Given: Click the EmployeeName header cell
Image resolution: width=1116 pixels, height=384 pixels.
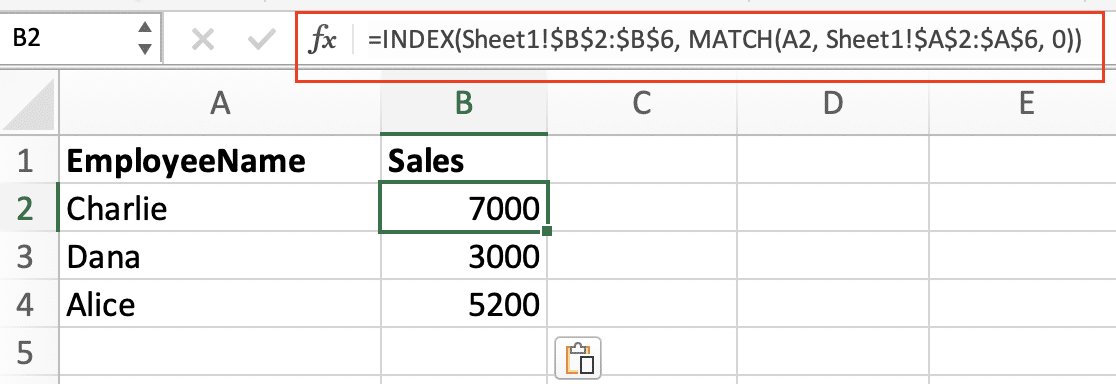Looking at the screenshot, I should pos(220,160).
